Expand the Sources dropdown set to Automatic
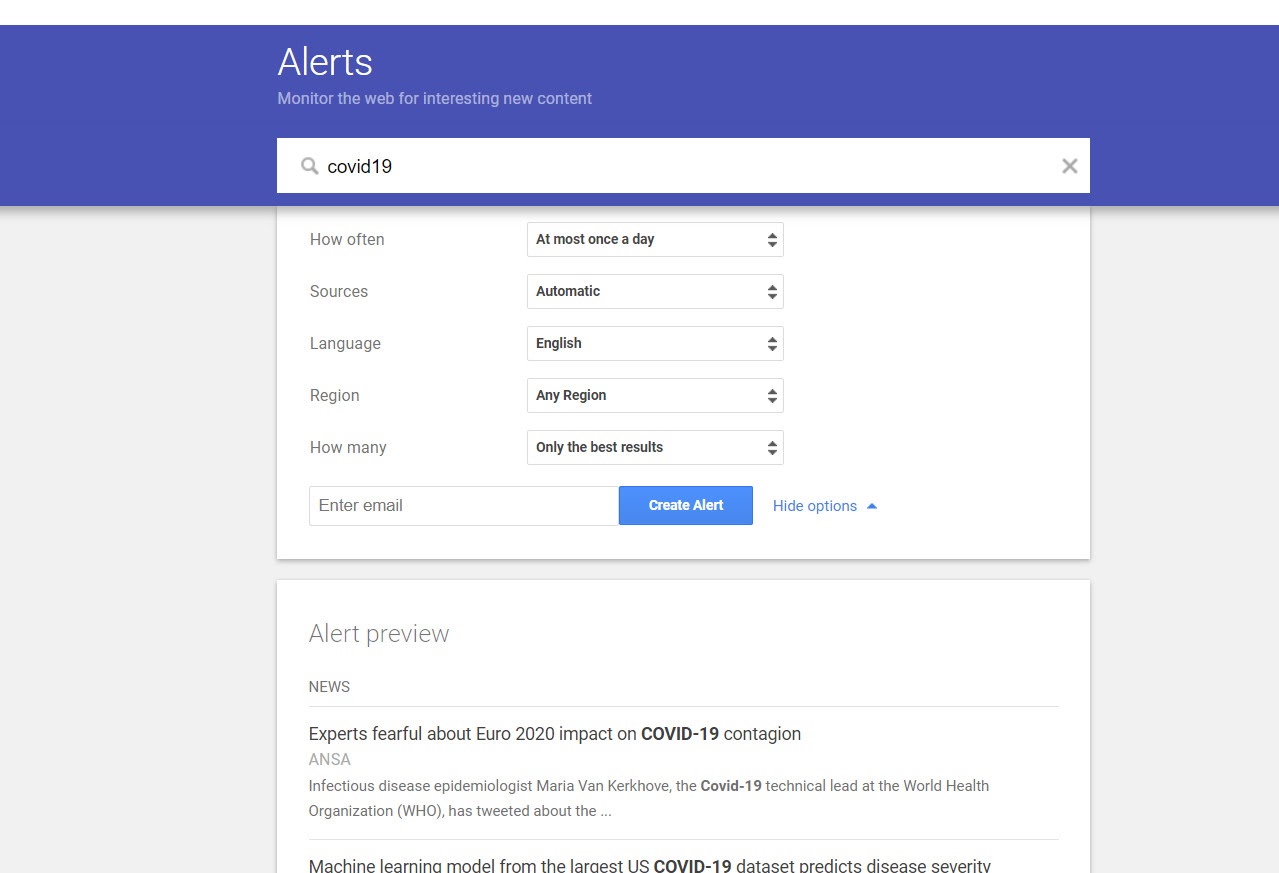The height and width of the screenshot is (873, 1279). pyautogui.click(x=655, y=292)
